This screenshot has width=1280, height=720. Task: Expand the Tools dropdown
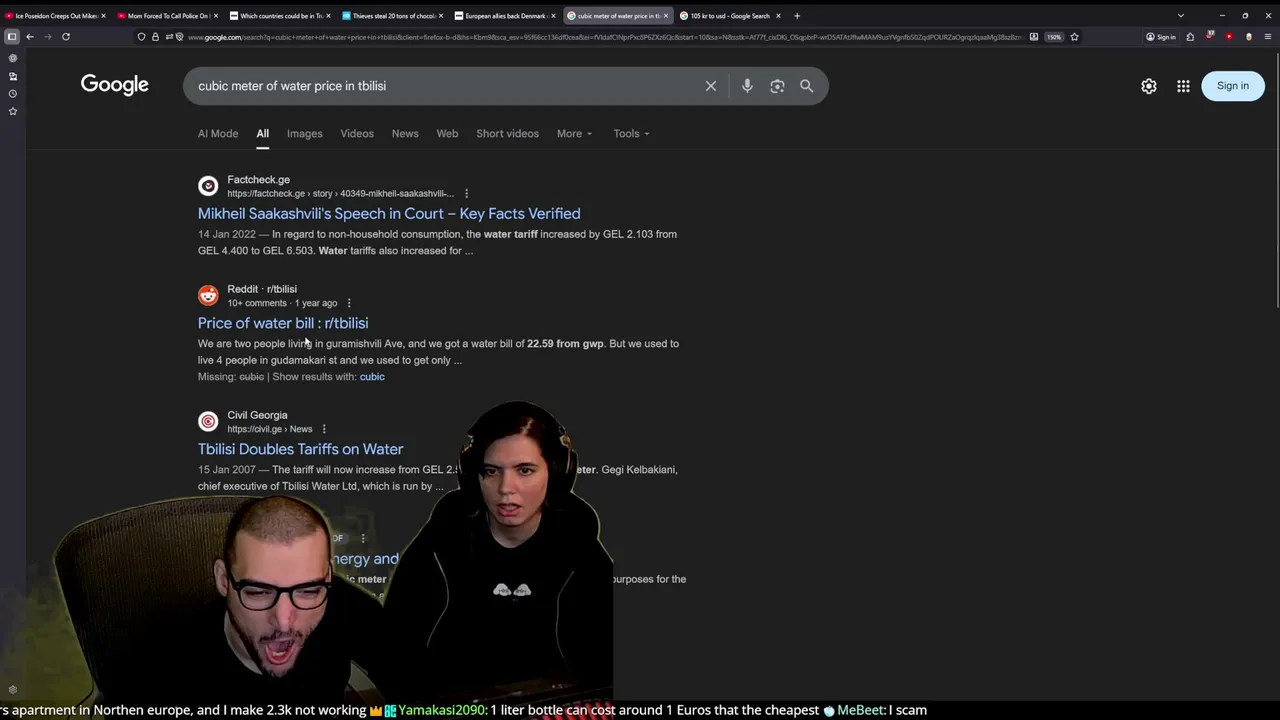[632, 133]
